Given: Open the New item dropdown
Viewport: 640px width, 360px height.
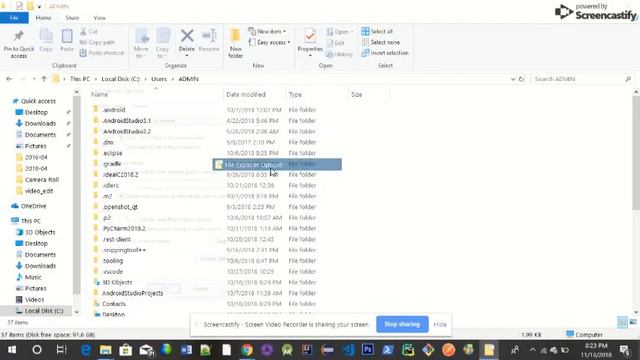Looking at the screenshot, I should [268, 31].
